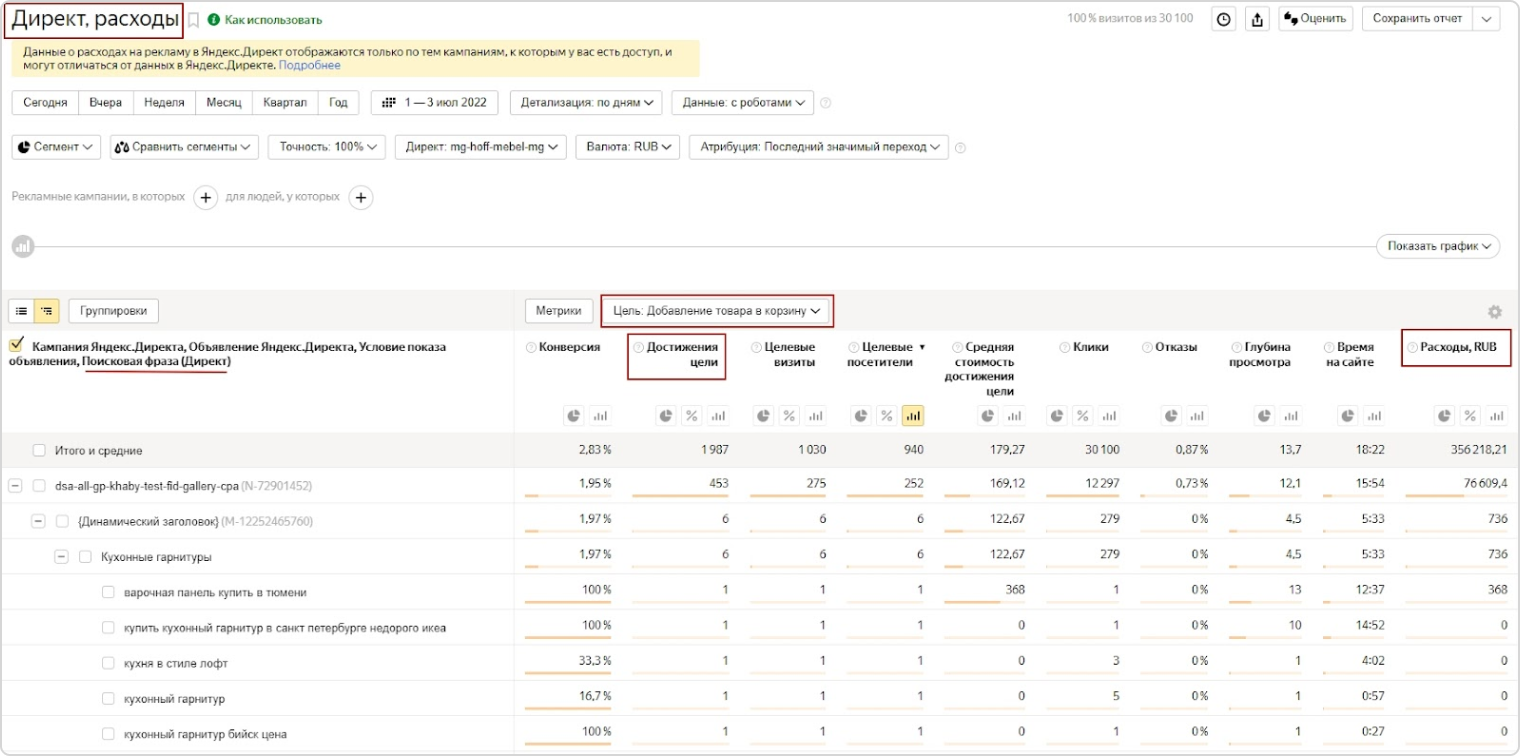Tick checkbox for кухня в стиле лофт

point(108,662)
